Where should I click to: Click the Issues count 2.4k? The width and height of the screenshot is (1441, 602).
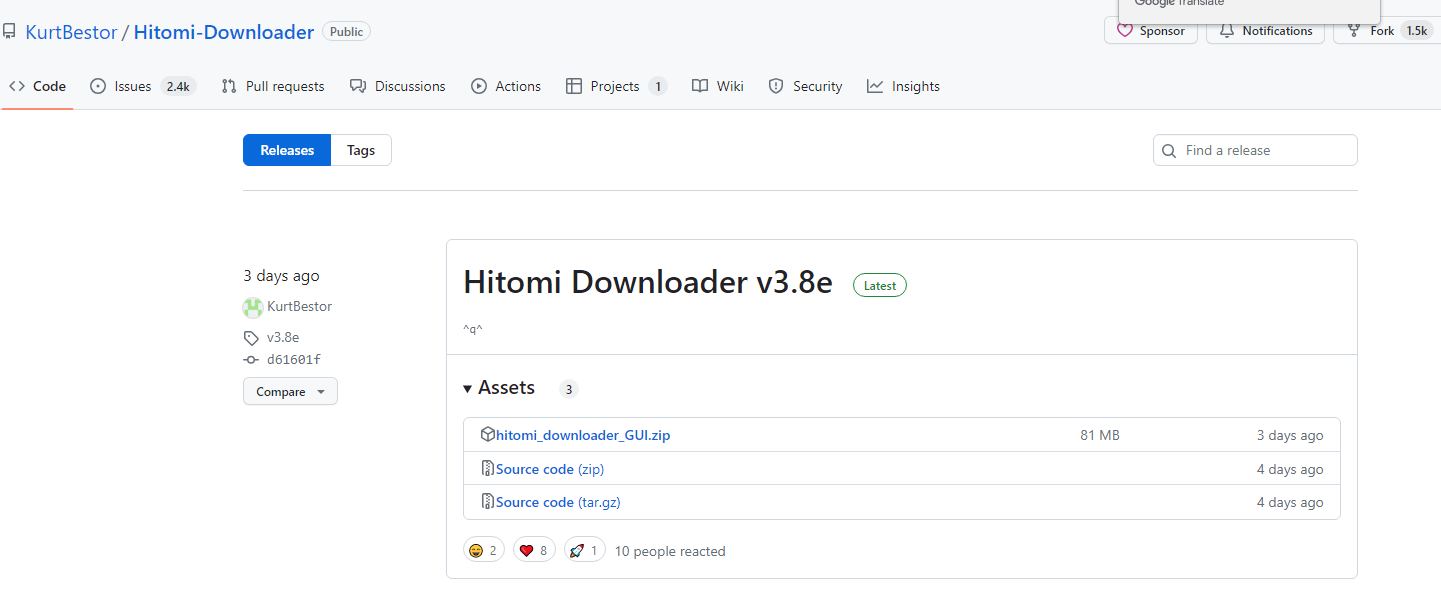coord(178,86)
